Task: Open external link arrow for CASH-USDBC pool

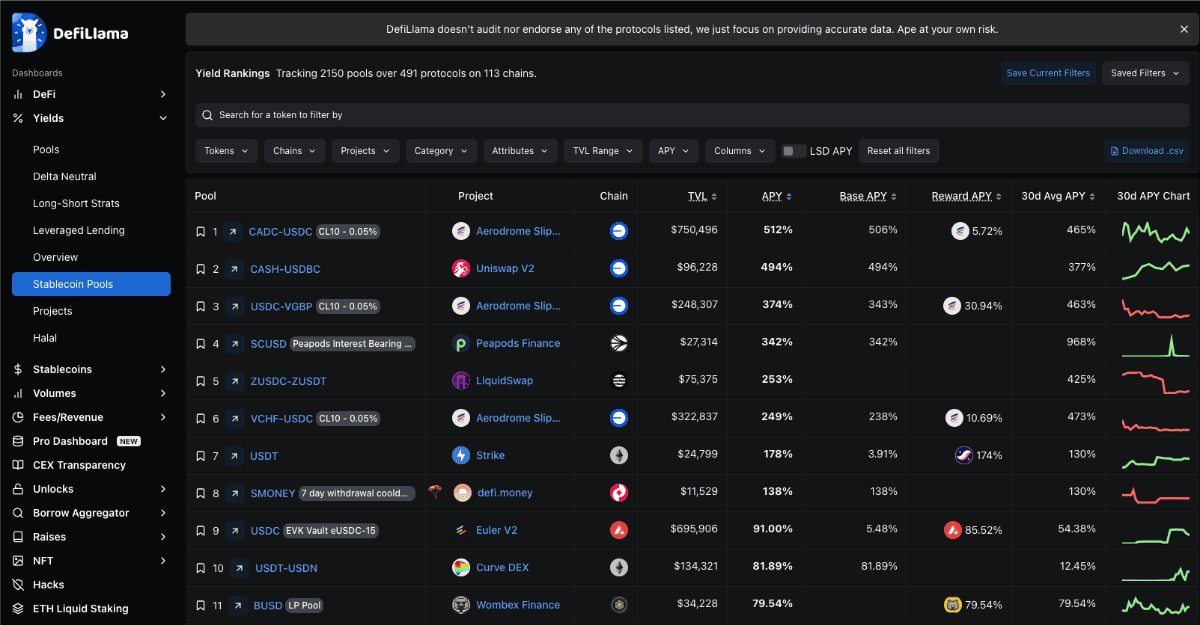Action: point(233,269)
